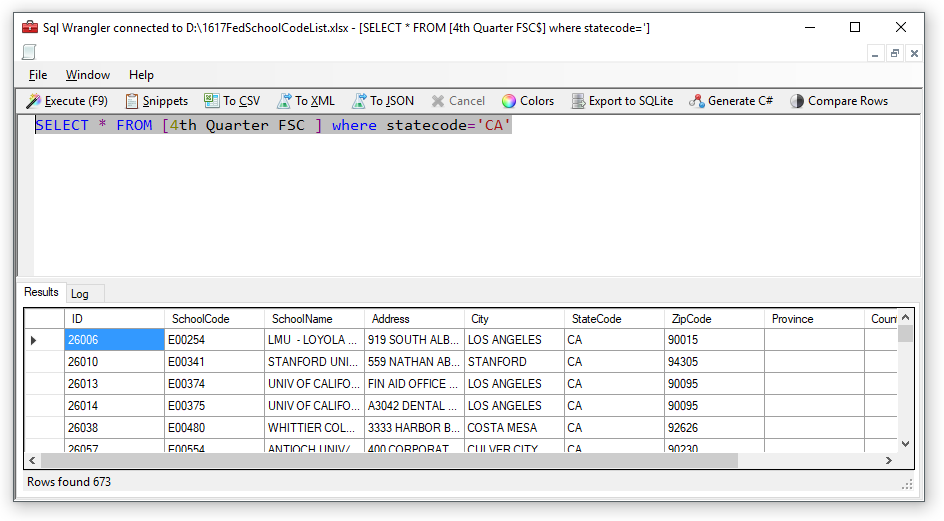This screenshot has height=521, width=944.
Task: Sort by the SchoolName column header
Action: (314, 319)
